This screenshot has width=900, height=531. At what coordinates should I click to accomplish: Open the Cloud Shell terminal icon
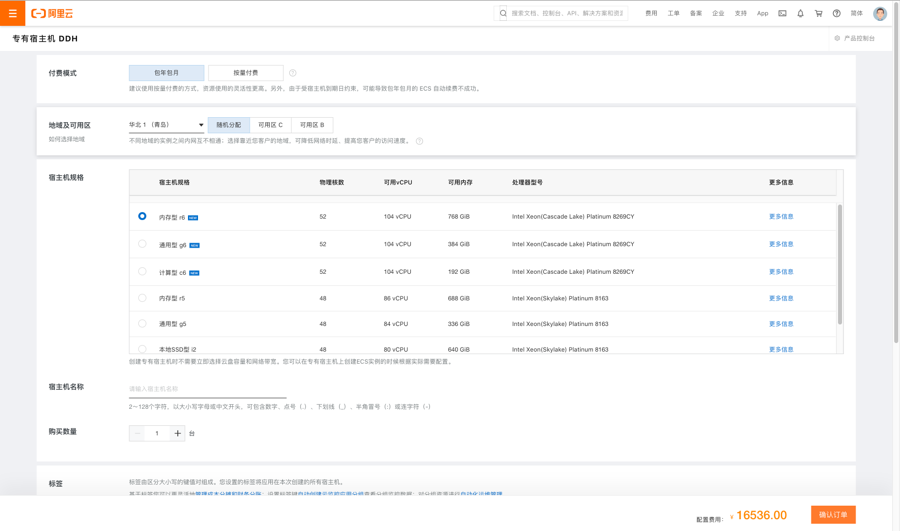tap(782, 13)
